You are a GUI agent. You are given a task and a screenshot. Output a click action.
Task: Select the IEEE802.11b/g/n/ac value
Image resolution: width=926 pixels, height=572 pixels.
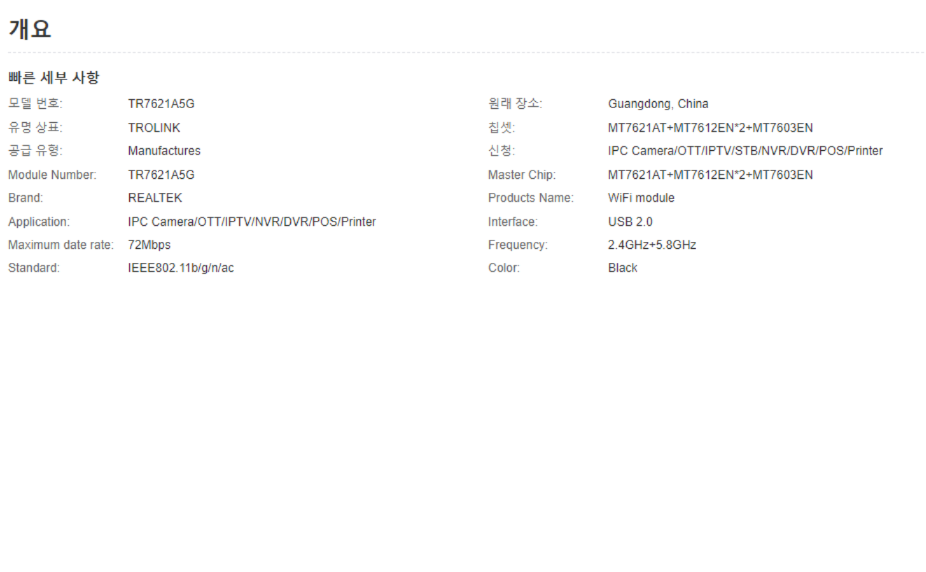[x=181, y=268]
